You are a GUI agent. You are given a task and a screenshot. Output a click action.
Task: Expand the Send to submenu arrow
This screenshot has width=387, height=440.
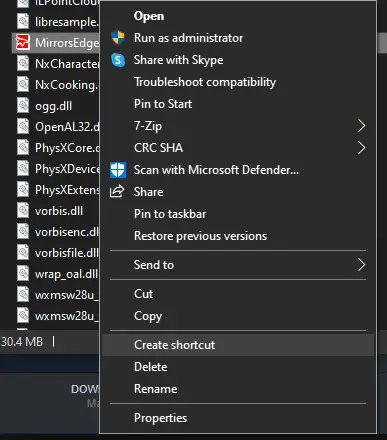(x=362, y=265)
